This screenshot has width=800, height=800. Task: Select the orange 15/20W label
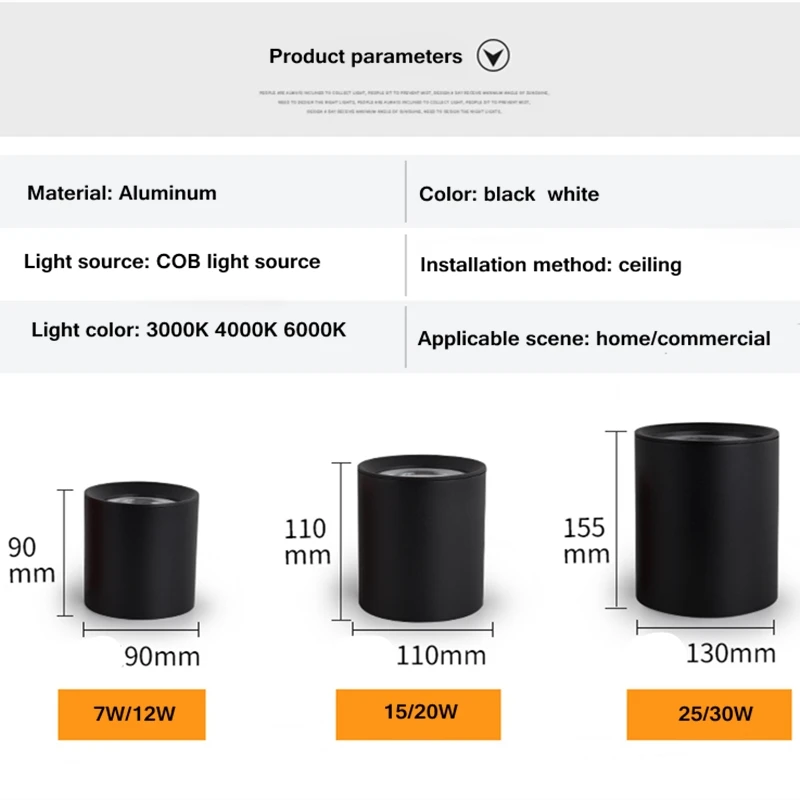[x=418, y=712]
